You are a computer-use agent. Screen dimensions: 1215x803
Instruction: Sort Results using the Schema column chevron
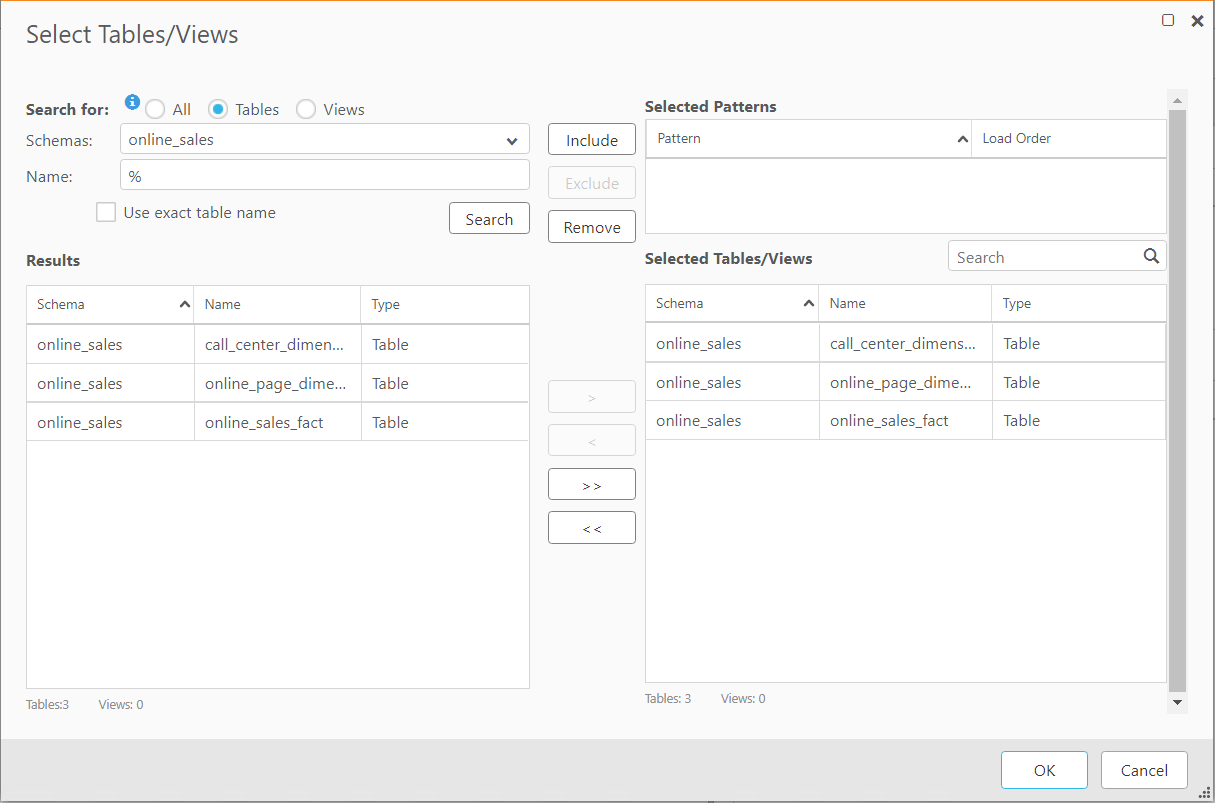(x=185, y=304)
